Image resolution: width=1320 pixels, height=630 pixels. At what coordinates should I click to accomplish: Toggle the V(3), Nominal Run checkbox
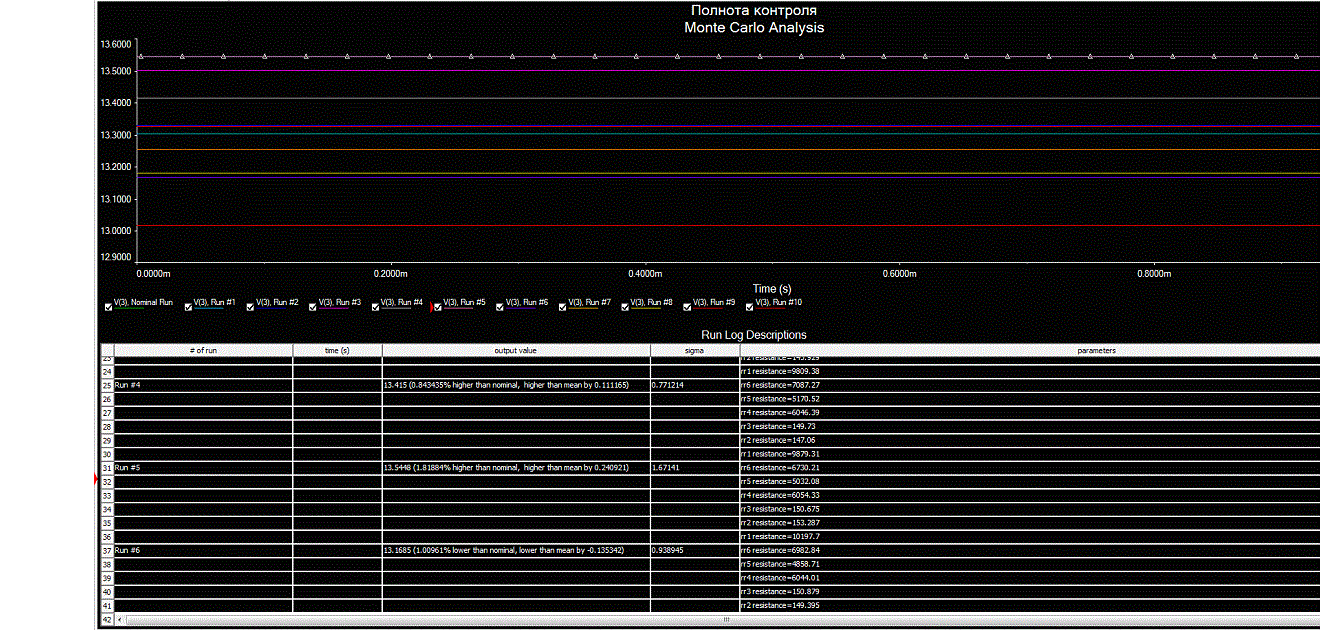tap(108, 307)
